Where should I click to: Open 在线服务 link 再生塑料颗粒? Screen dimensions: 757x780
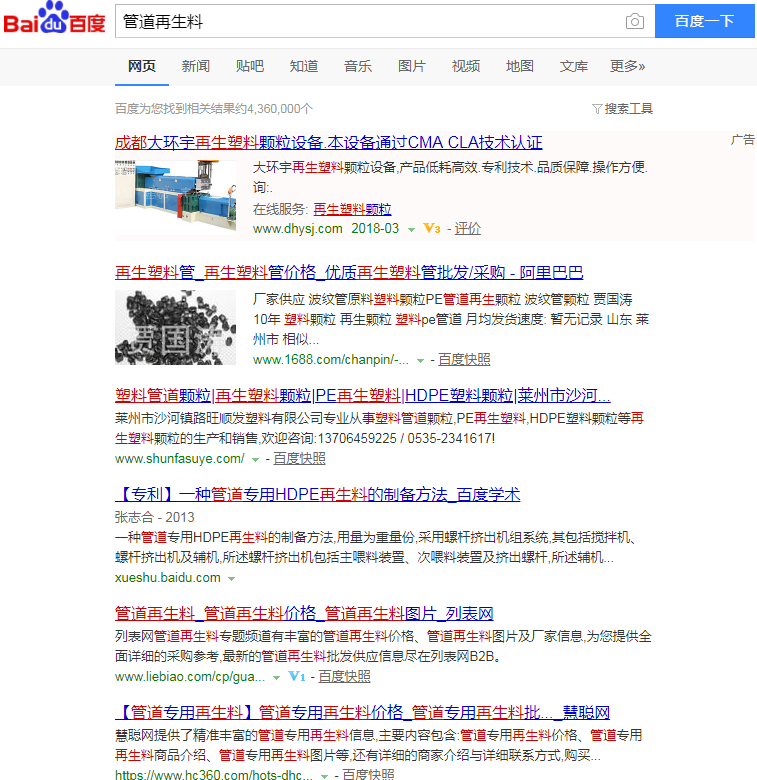point(352,209)
